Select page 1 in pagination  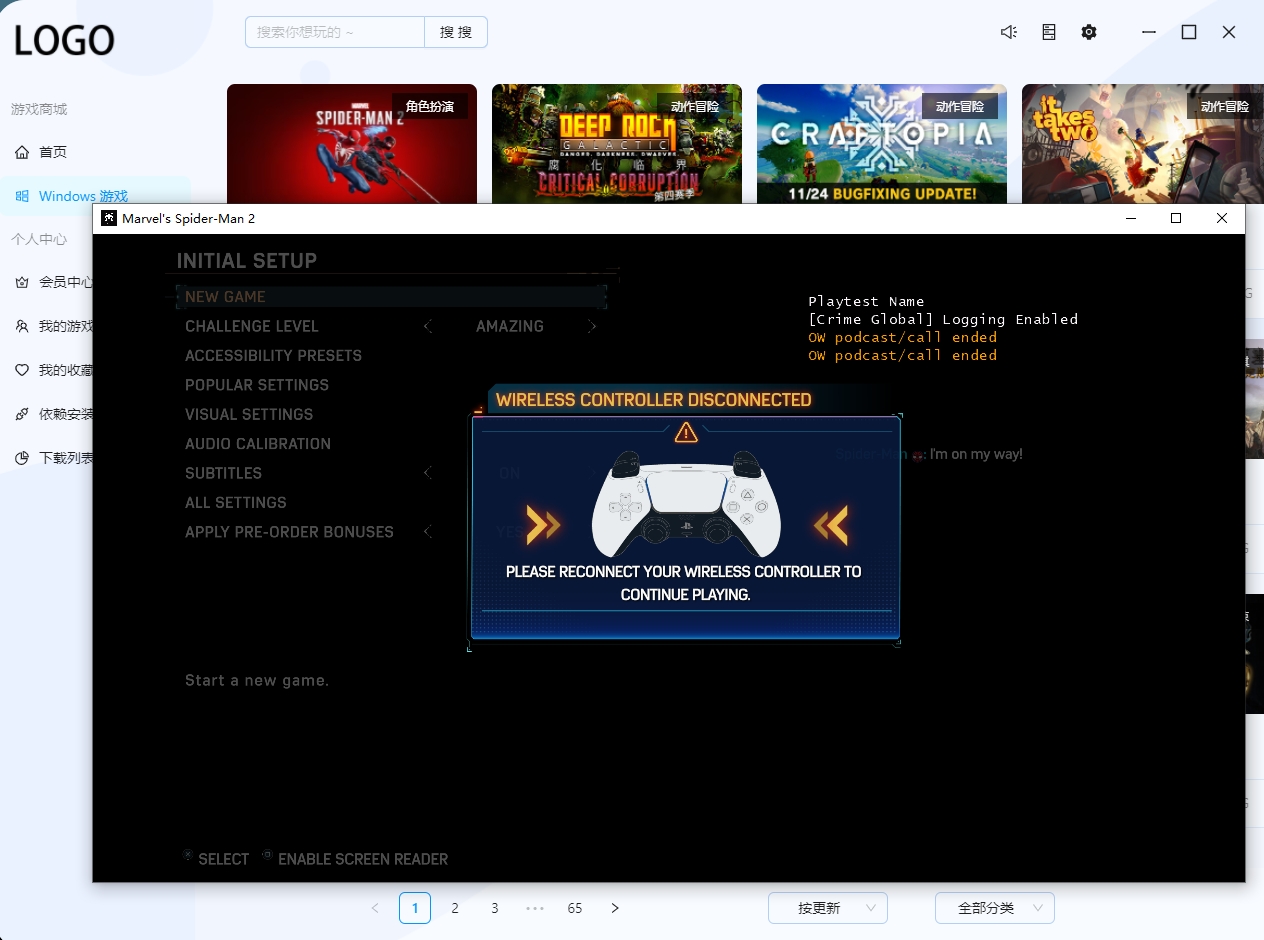tap(415, 908)
